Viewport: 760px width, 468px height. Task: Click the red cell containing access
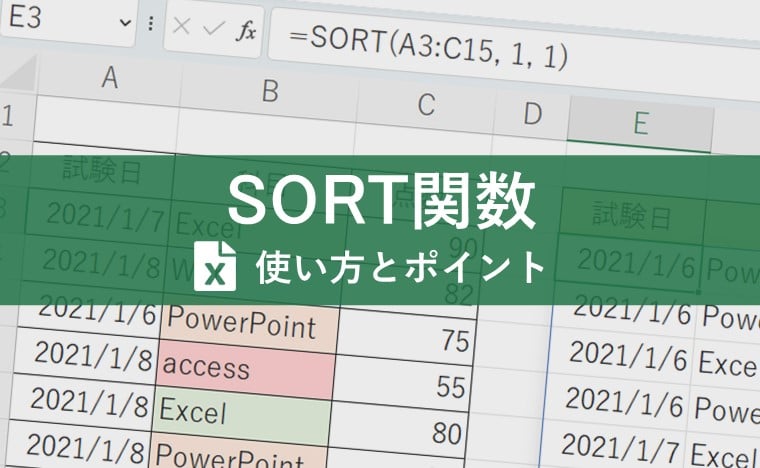pyautogui.click(x=248, y=368)
